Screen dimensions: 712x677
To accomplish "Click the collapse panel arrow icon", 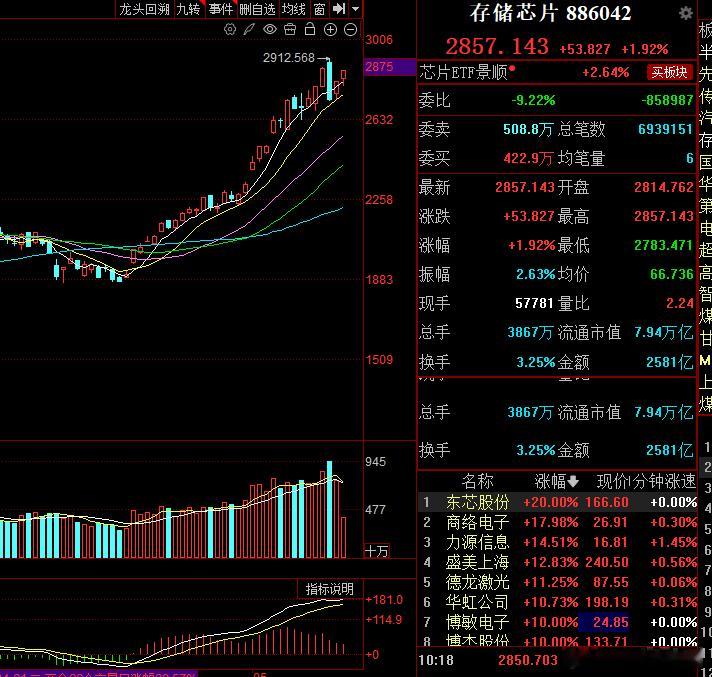I will [x=339, y=9].
